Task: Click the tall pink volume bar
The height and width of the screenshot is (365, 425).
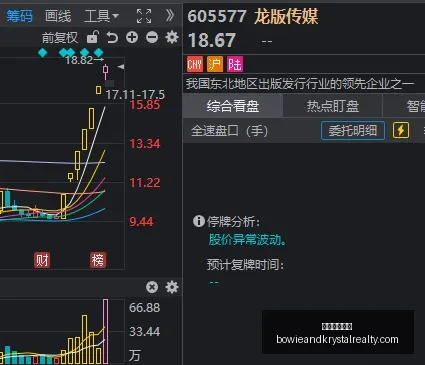Action: point(106,331)
